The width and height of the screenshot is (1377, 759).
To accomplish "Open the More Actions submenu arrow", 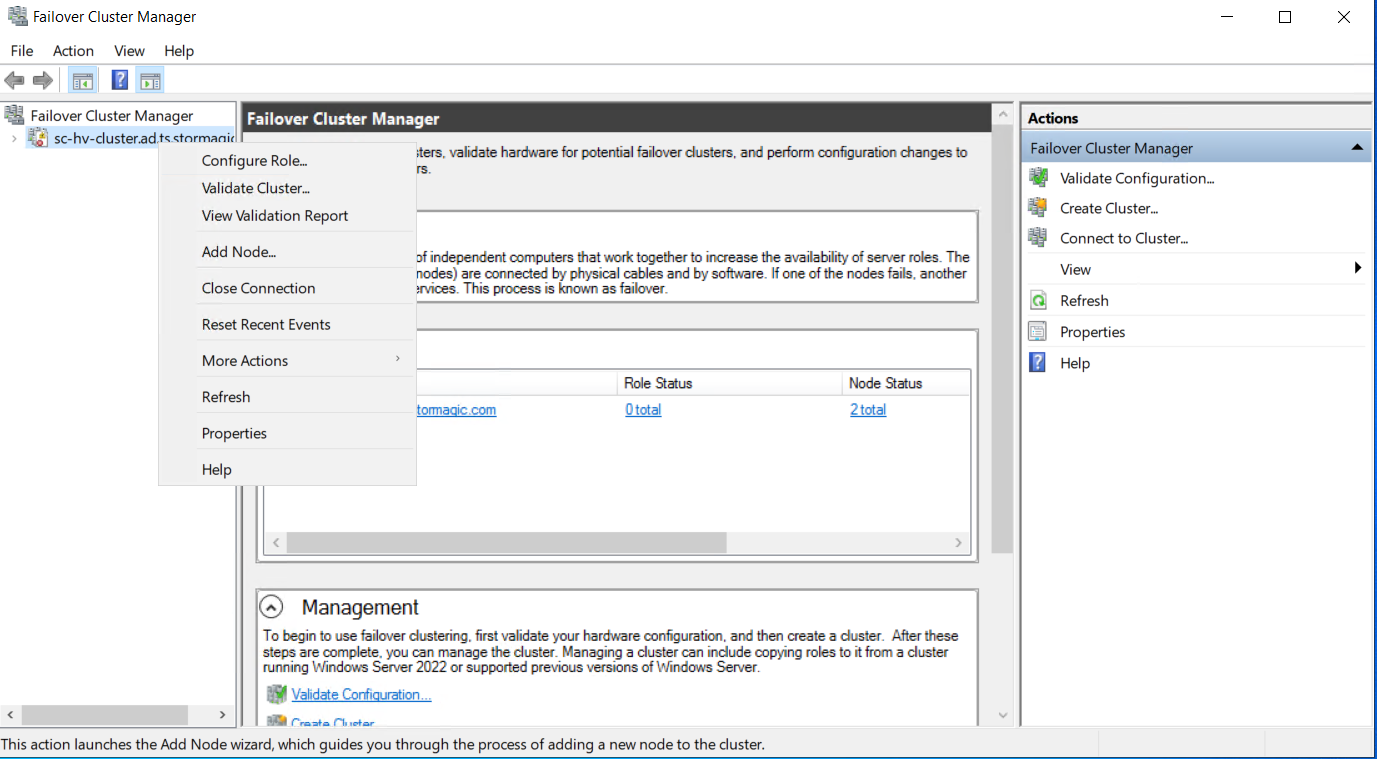I will pos(397,359).
